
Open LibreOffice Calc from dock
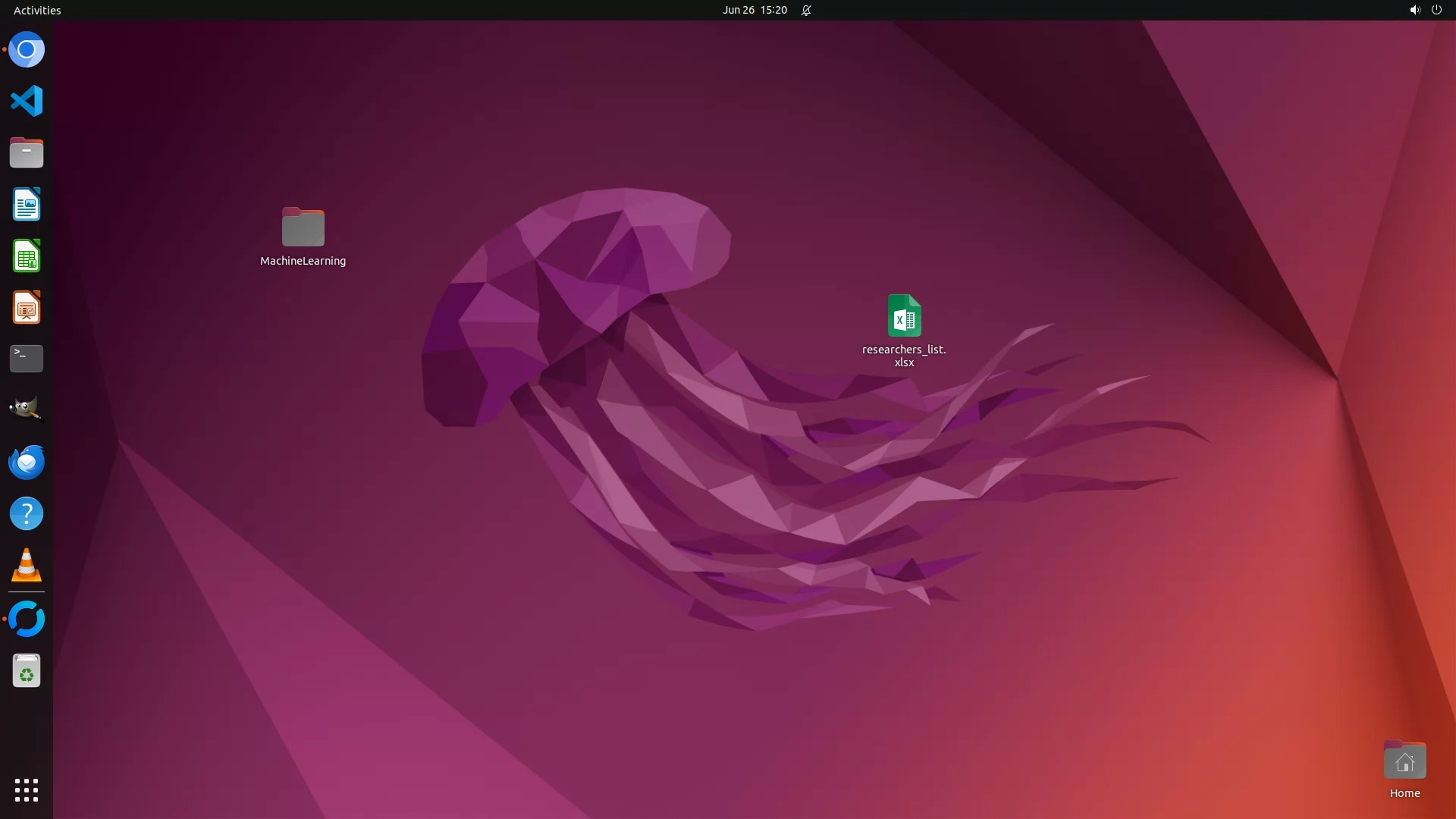pos(27,256)
